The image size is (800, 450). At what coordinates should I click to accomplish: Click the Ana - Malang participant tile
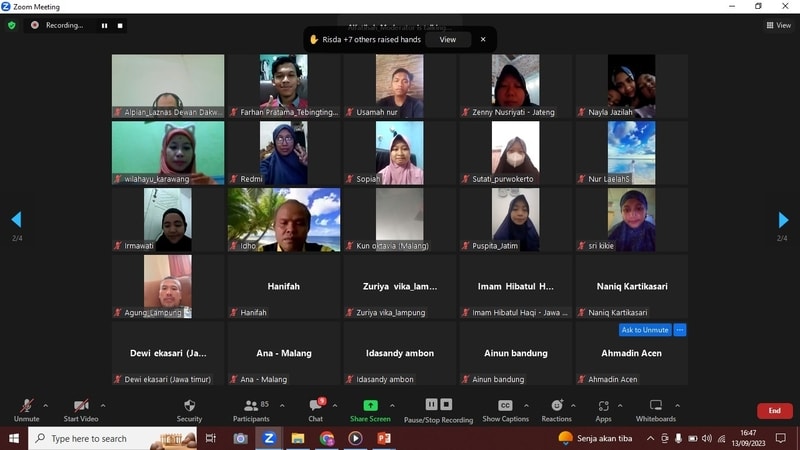tap(284, 354)
